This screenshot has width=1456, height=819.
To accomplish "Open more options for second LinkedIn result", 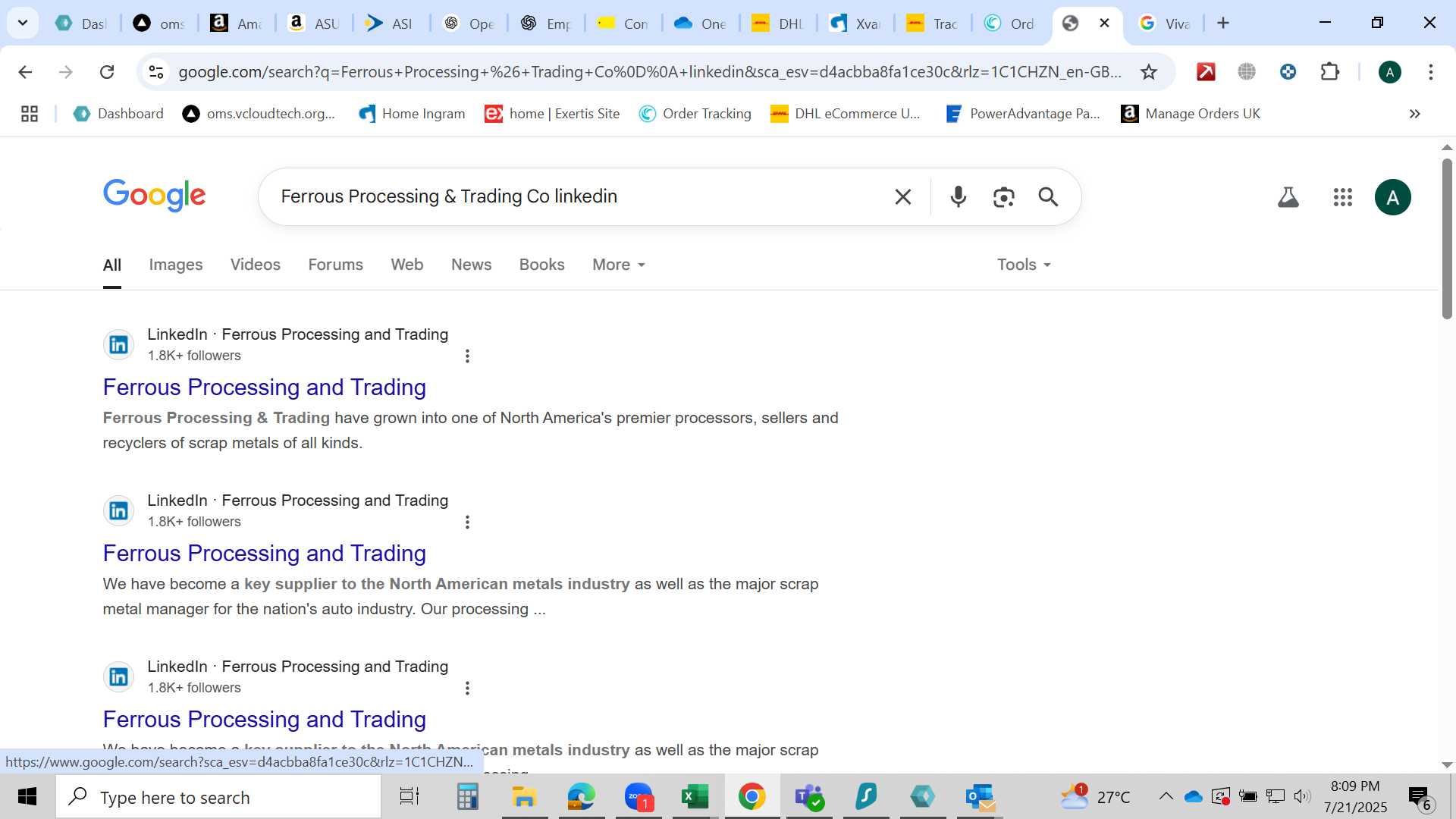I will coord(467,522).
